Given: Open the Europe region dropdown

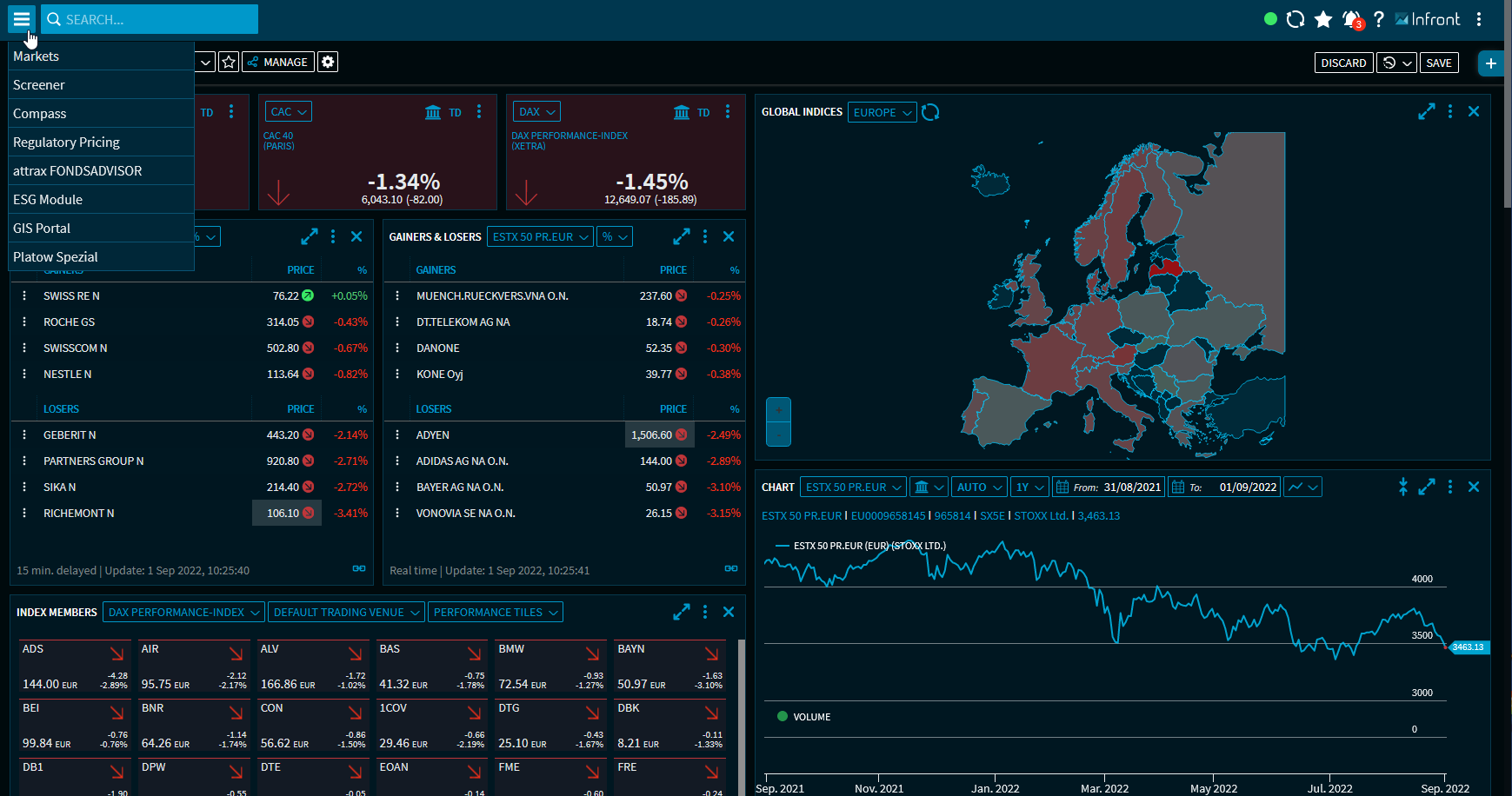Looking at the screenshot, I should coord(882,113).
